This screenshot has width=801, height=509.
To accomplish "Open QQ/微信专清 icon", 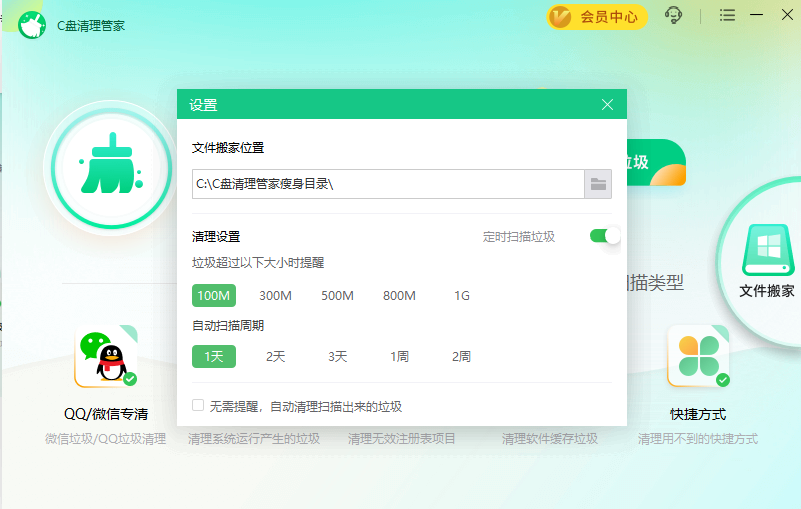I will click(105, 357).
